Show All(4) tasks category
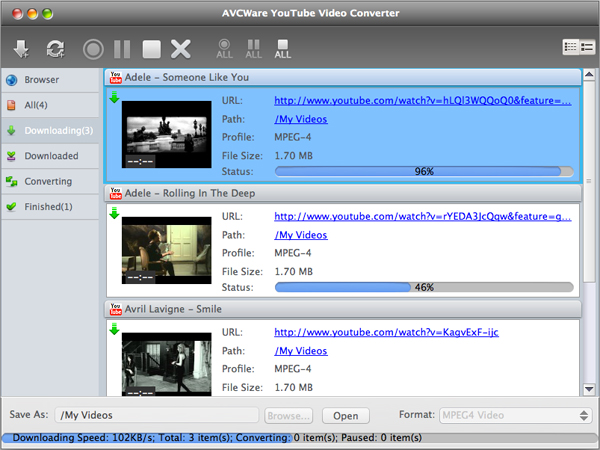The height and width of the screenshot is (450, 600). pos(50,105)
